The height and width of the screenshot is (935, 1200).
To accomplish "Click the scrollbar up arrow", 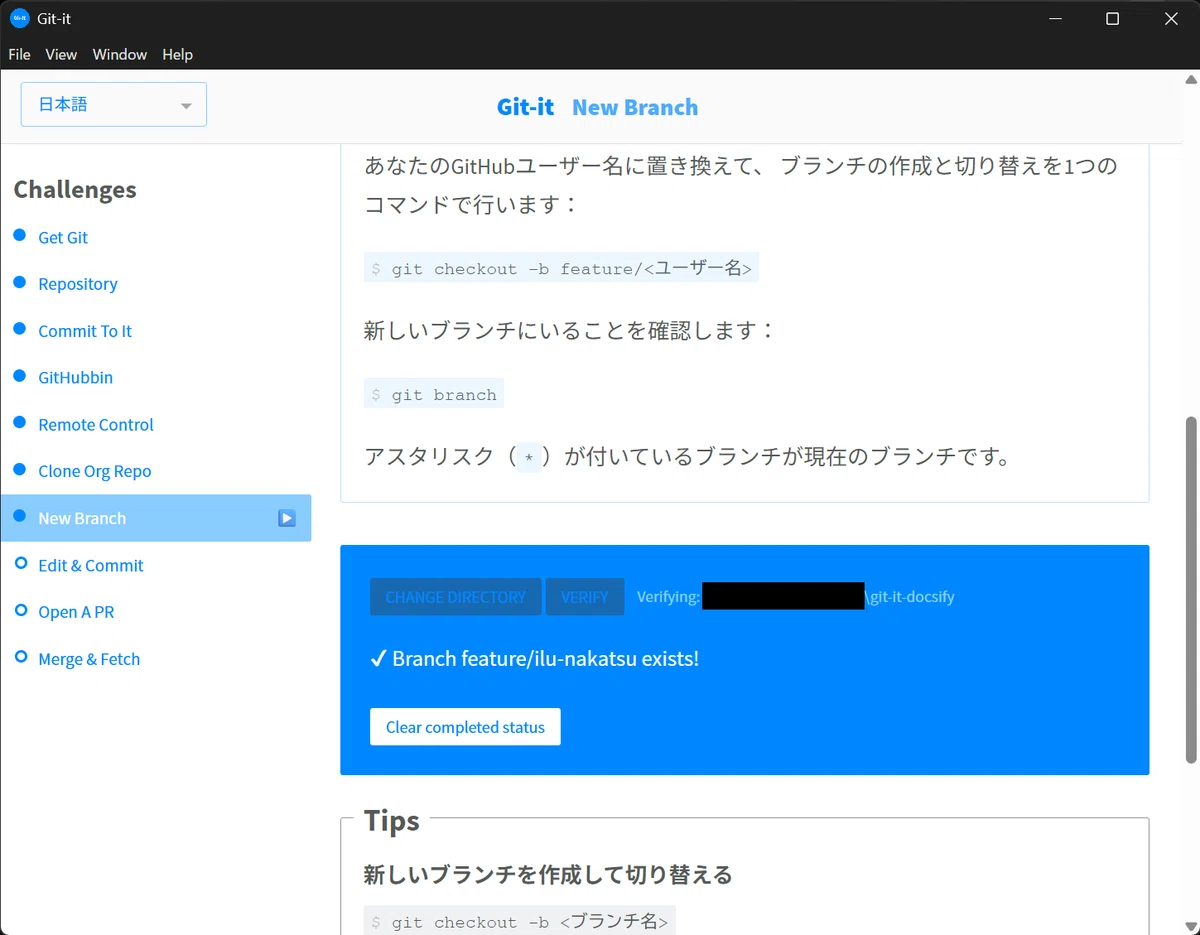I will 1191,78.
